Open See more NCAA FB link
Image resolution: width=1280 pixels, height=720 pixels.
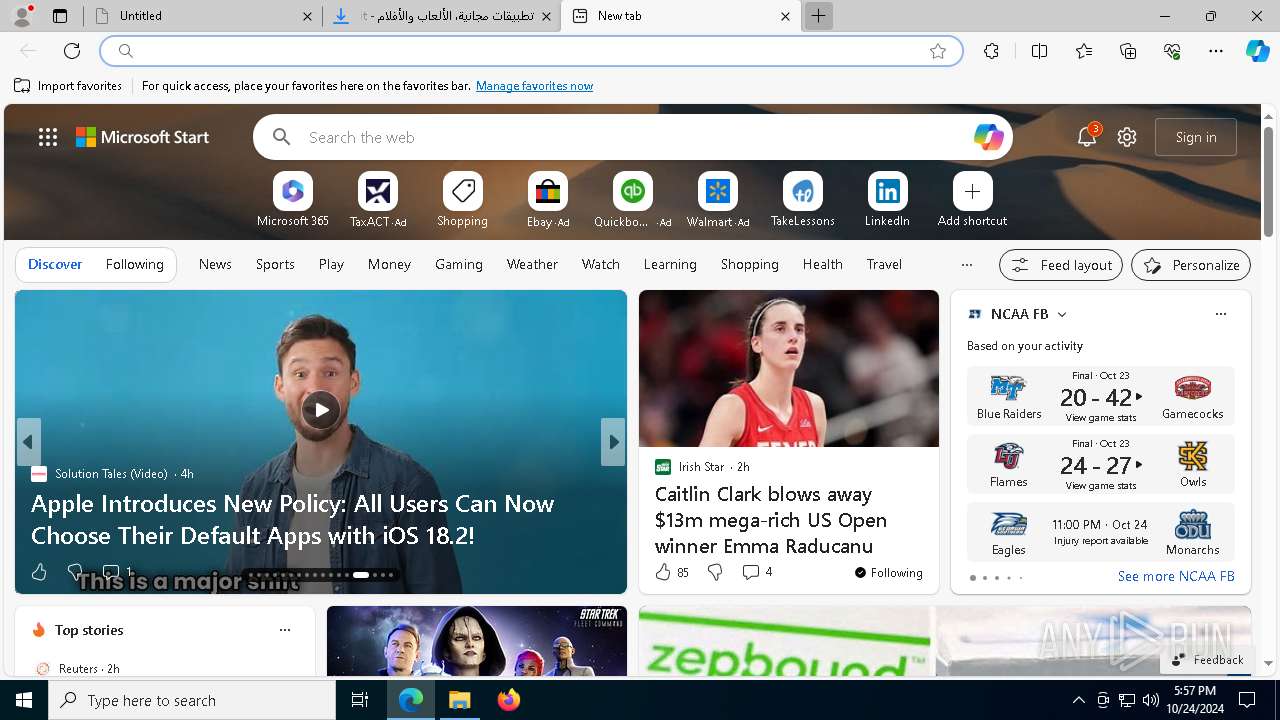1176,576
